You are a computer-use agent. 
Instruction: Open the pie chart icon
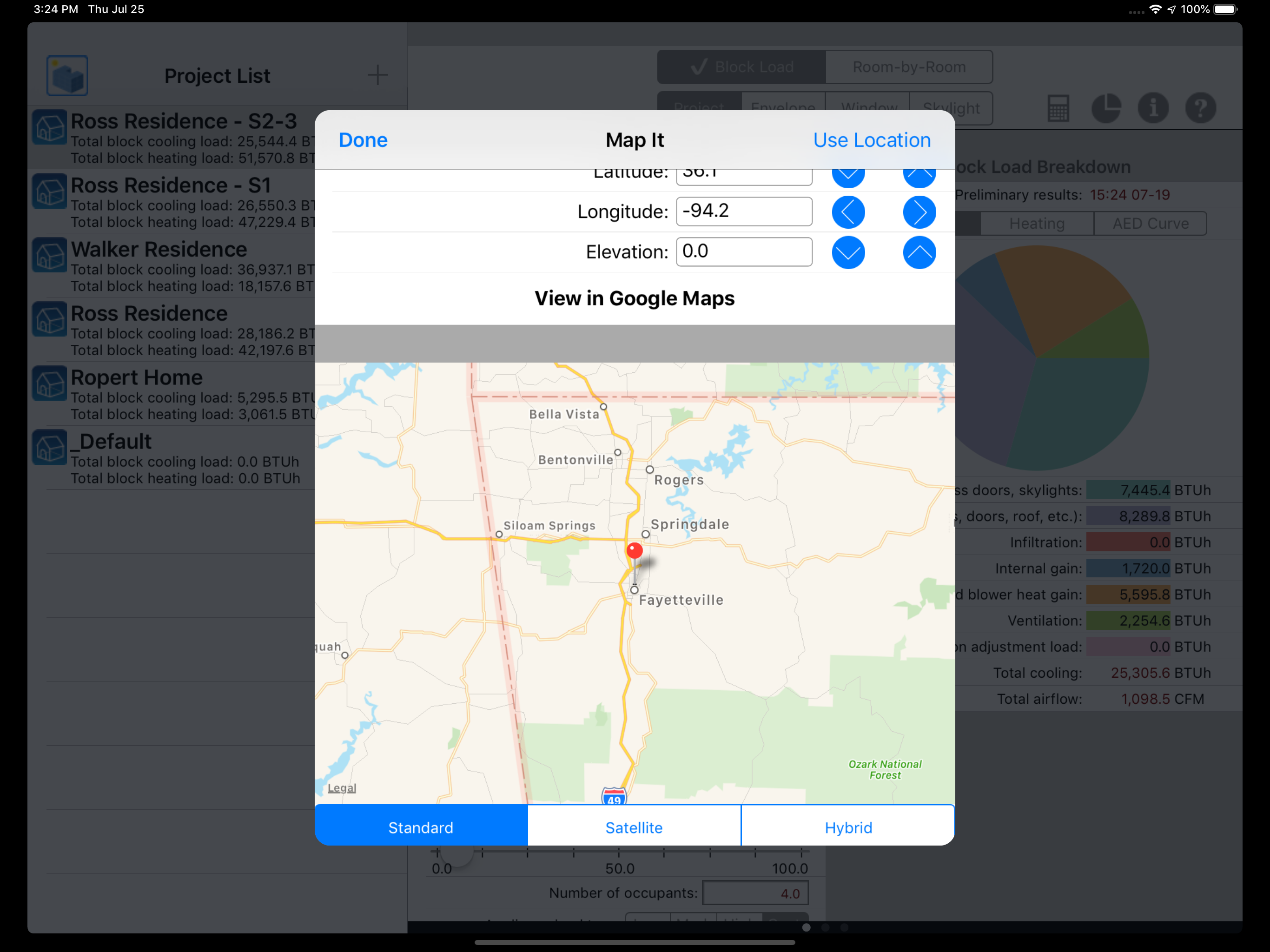pyautogui.click(x=1105, y=108)
